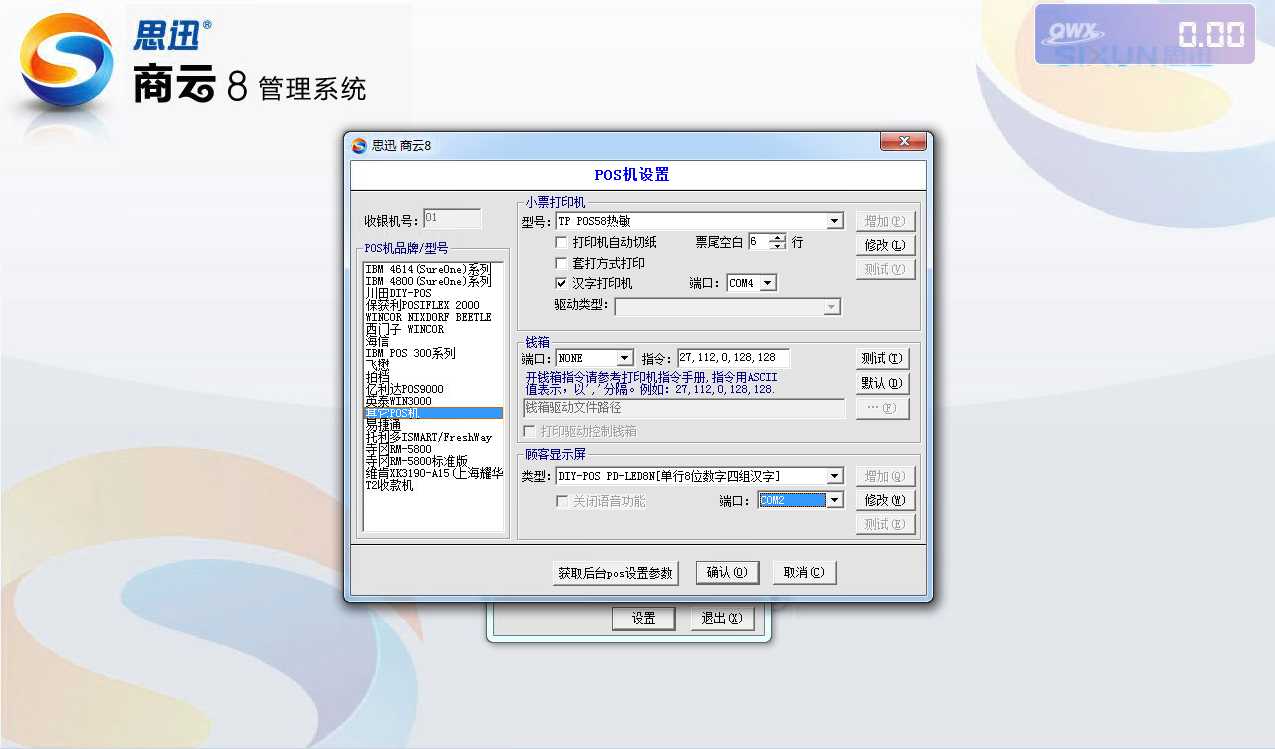Choose 英泰WIN3000 from the brand list
Screen dimensions: 1275x749
point(433,401)
